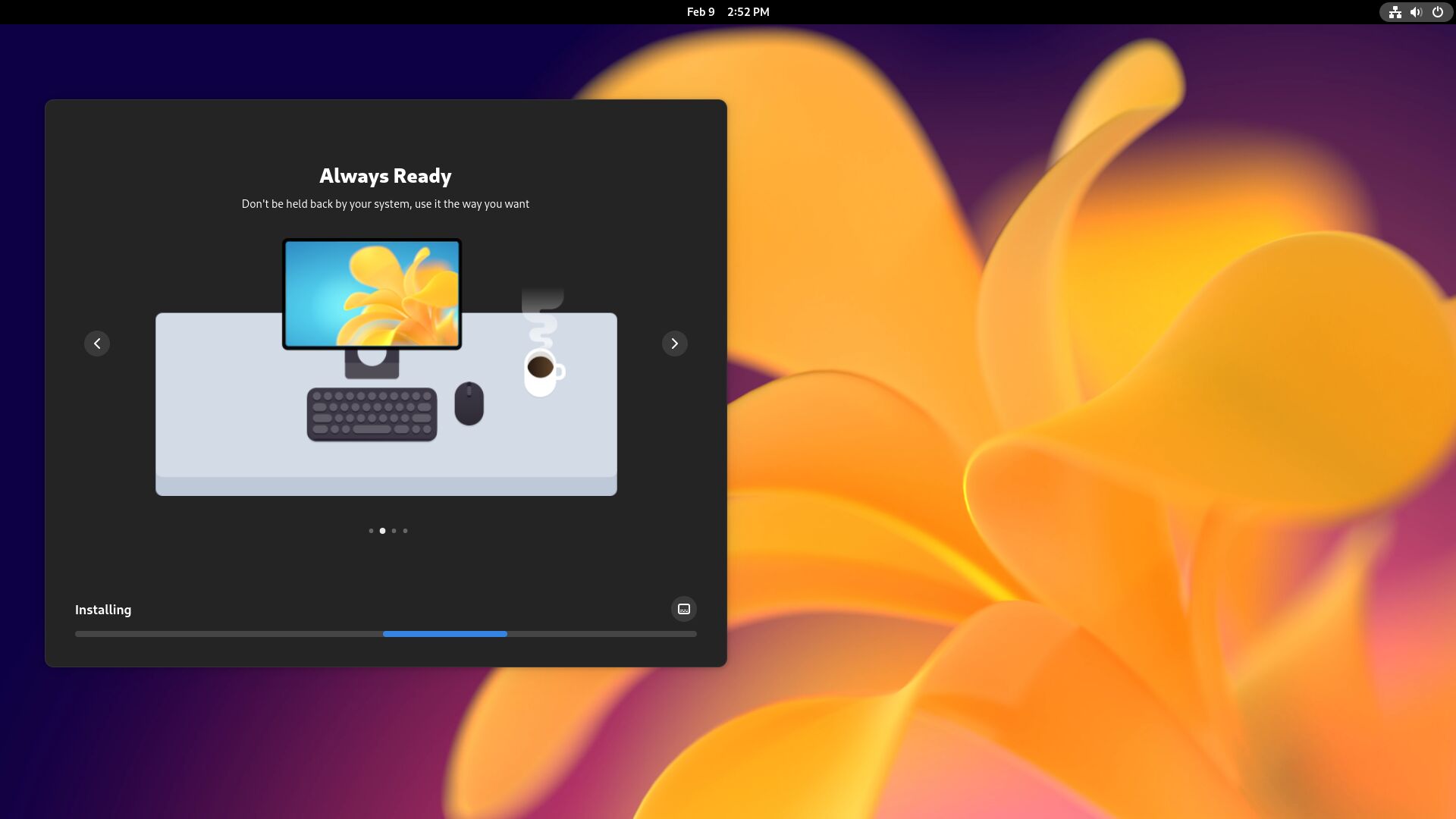The image size is (1456, 819).
Task: Select the second carousel page dot
Action: 382,531
